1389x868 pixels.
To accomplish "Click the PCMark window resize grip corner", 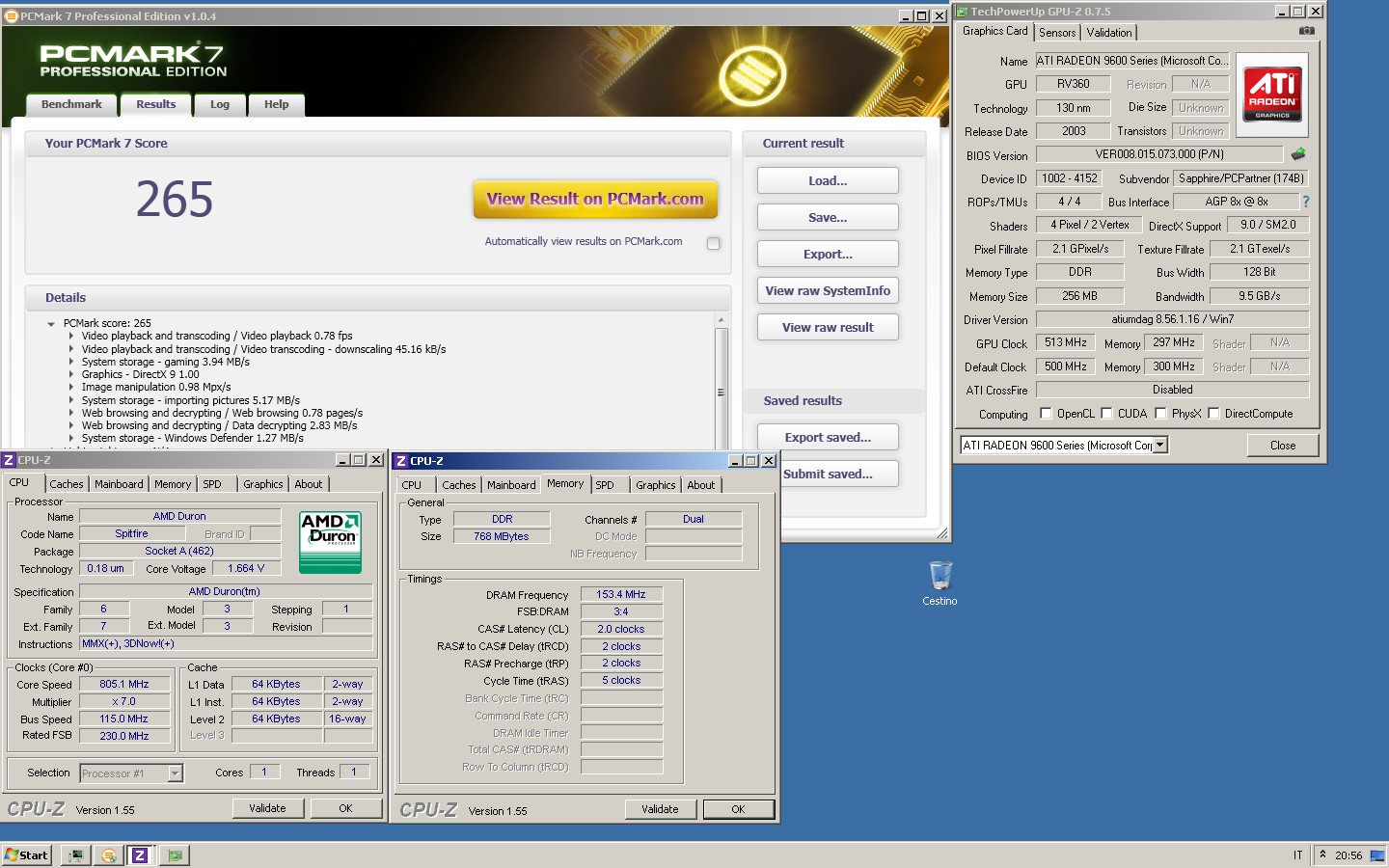I will pyautogui.click(x=942, y=533).
